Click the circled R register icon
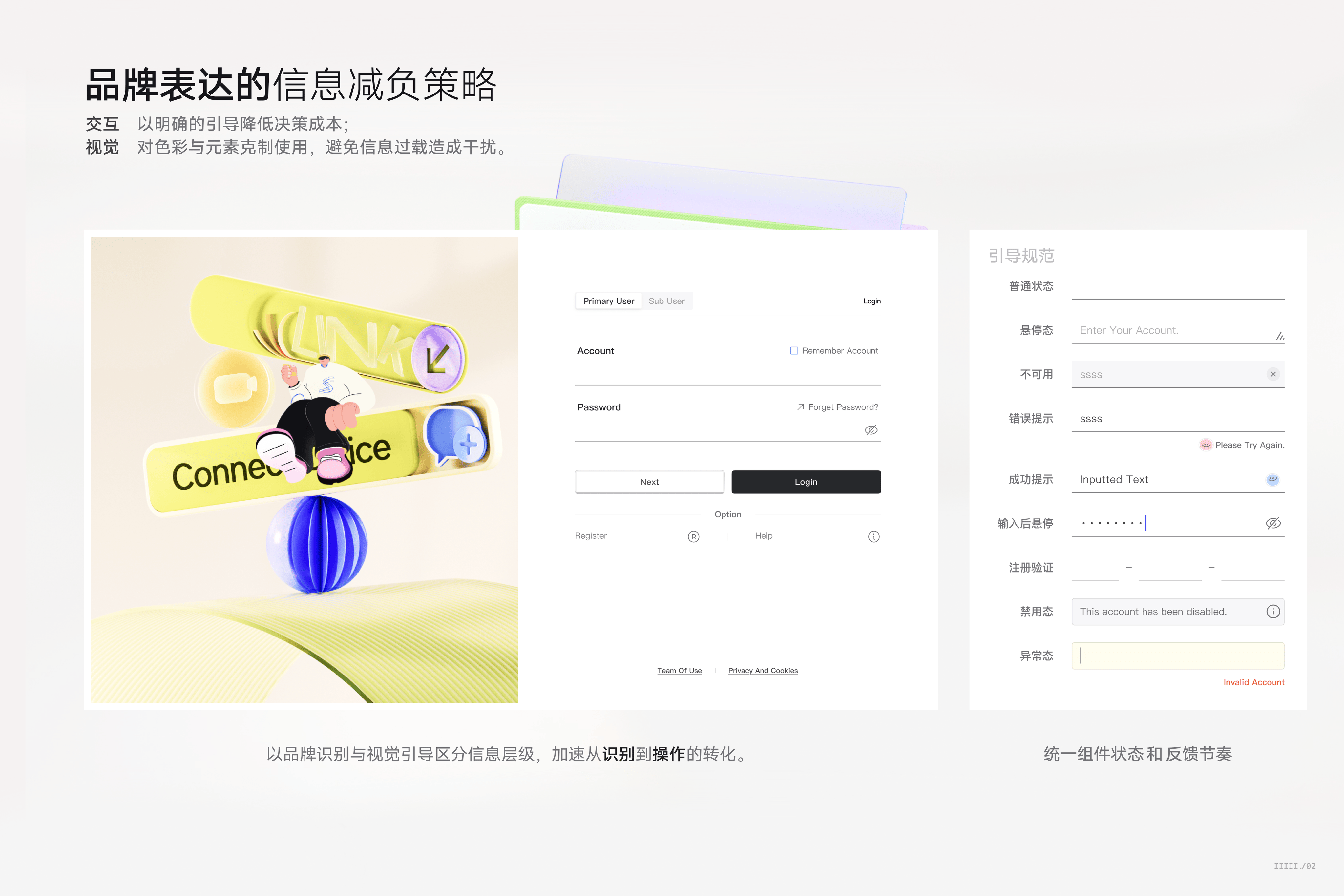The width and height of the screenshot is (1344, 896). (x=694, y=536)
